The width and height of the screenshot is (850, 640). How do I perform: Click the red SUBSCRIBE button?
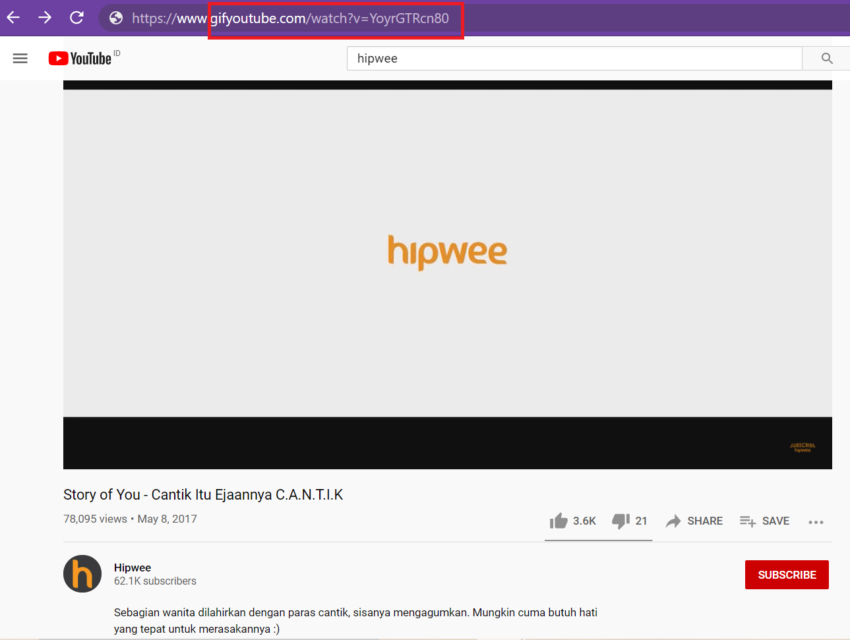pyautogui.click(x=787, y=574)
